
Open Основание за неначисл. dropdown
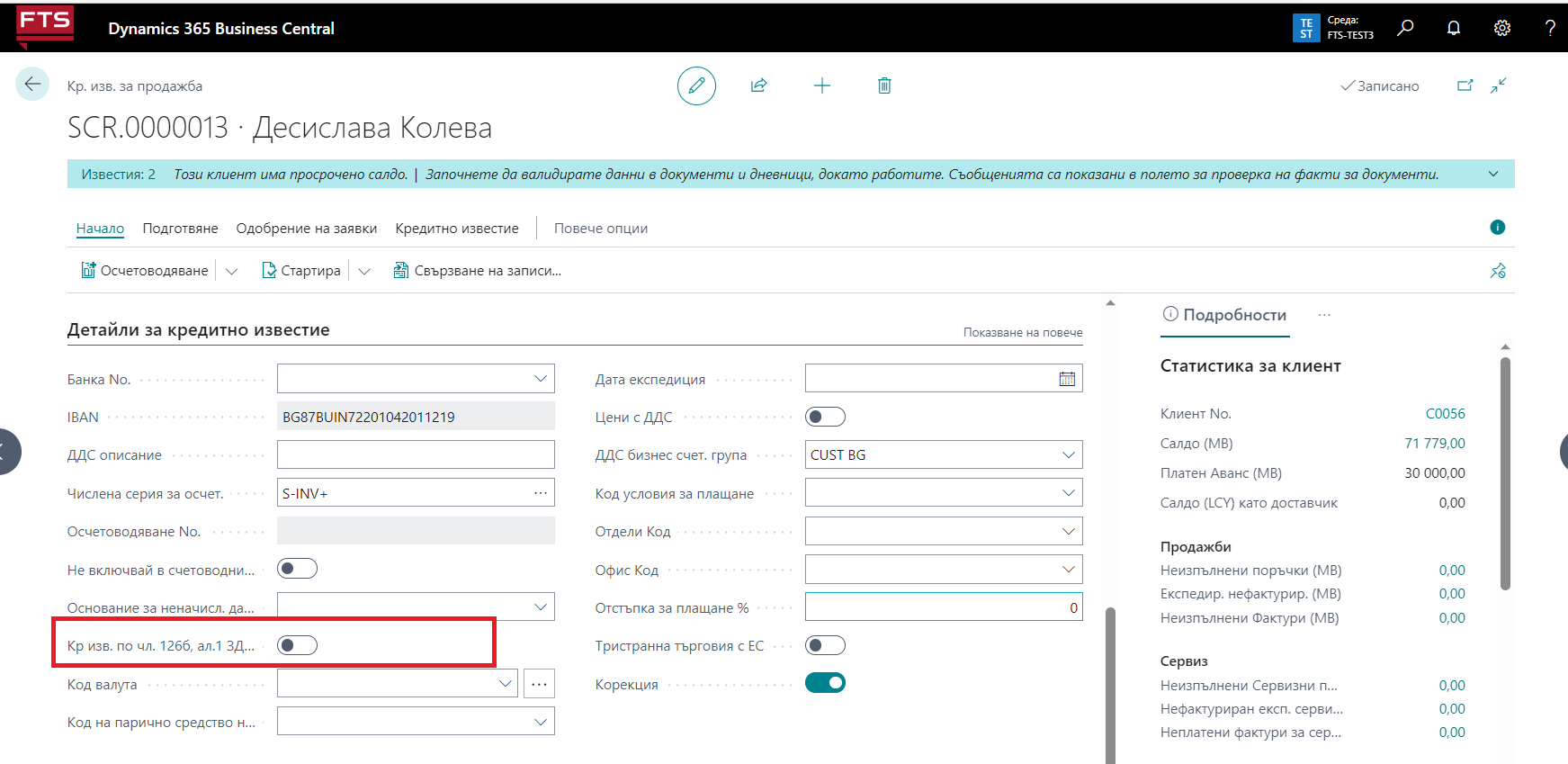(541, 607)
